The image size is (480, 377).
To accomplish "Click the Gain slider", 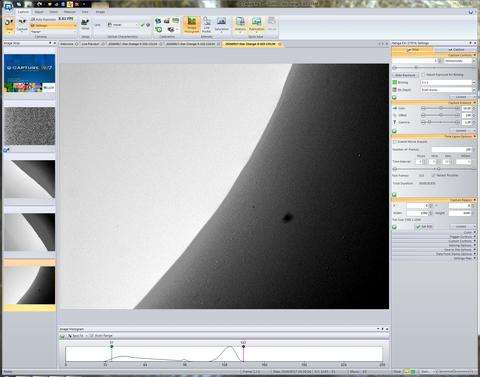I will click(441, 108).
